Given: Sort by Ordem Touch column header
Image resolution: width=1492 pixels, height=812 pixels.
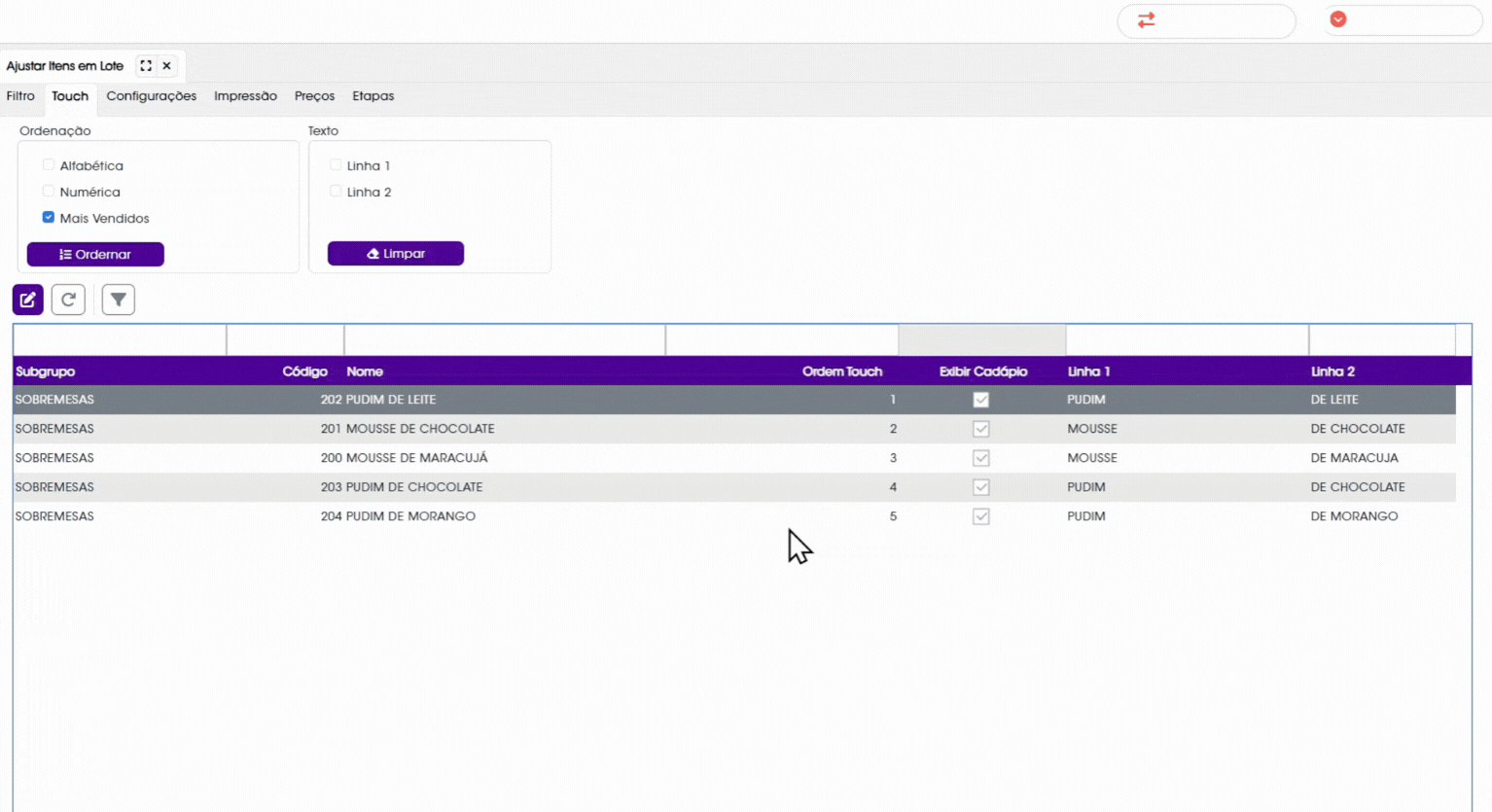Looking at the screenshot, I should 842,371.
